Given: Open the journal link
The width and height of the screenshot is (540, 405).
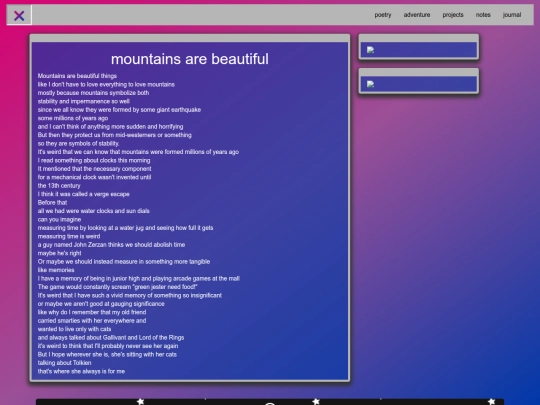Looking at the screenshot, I should [x=512, y=15].
